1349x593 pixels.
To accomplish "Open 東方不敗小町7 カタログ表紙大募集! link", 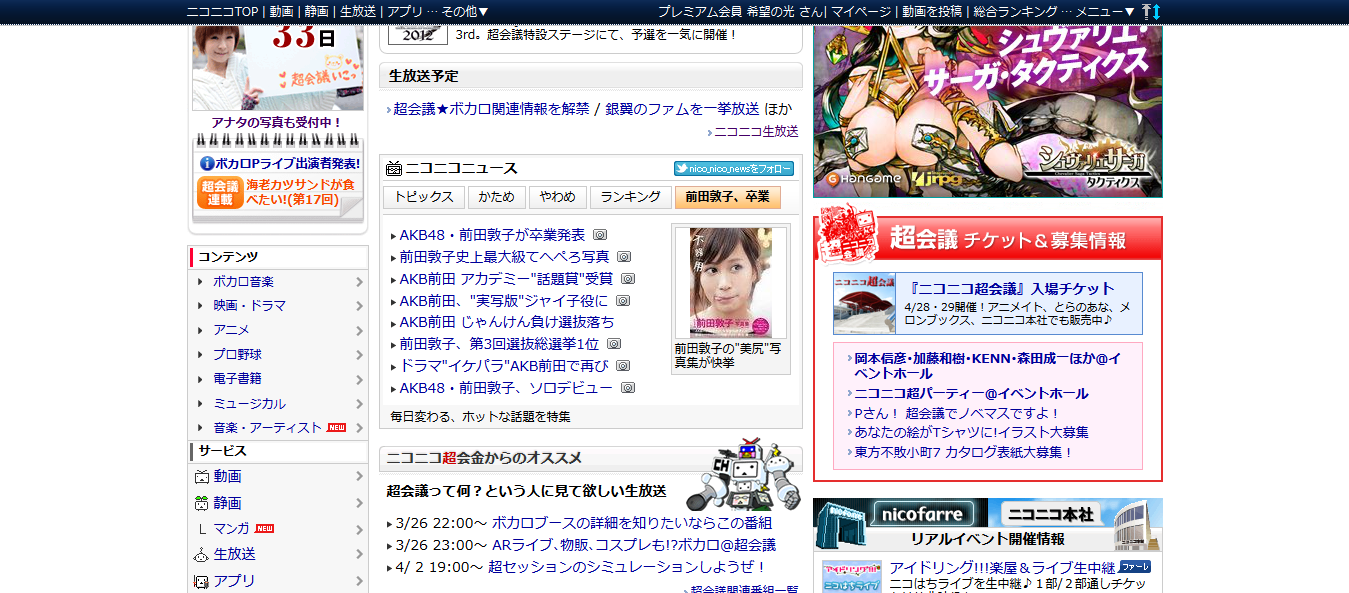I will [963, 452].
